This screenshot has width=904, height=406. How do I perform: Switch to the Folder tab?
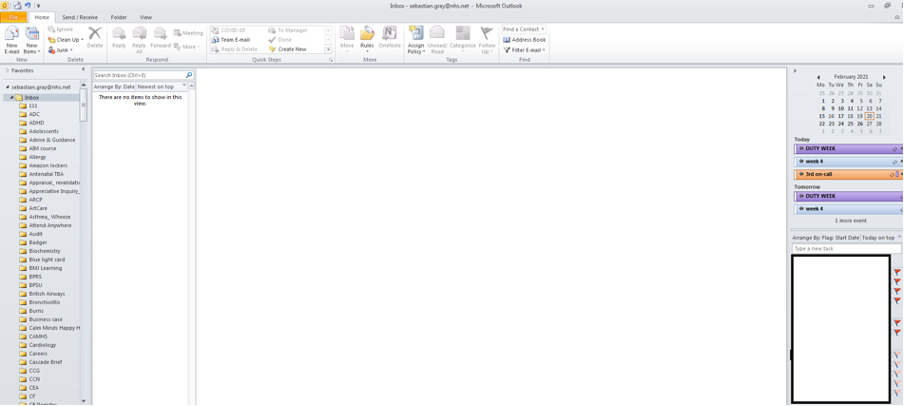pos(119,17)
